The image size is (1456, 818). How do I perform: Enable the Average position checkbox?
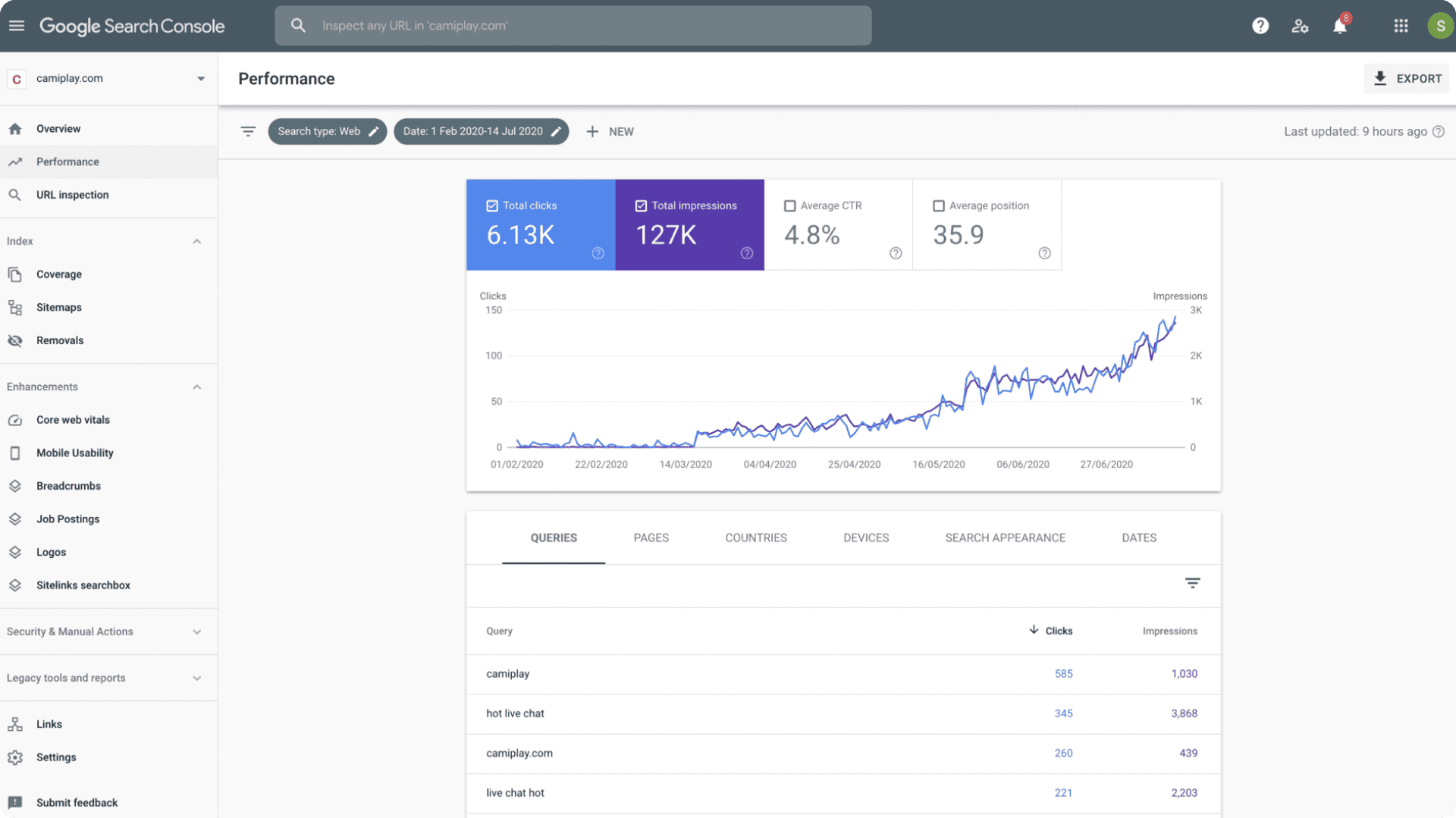click(x=938, y=205)
